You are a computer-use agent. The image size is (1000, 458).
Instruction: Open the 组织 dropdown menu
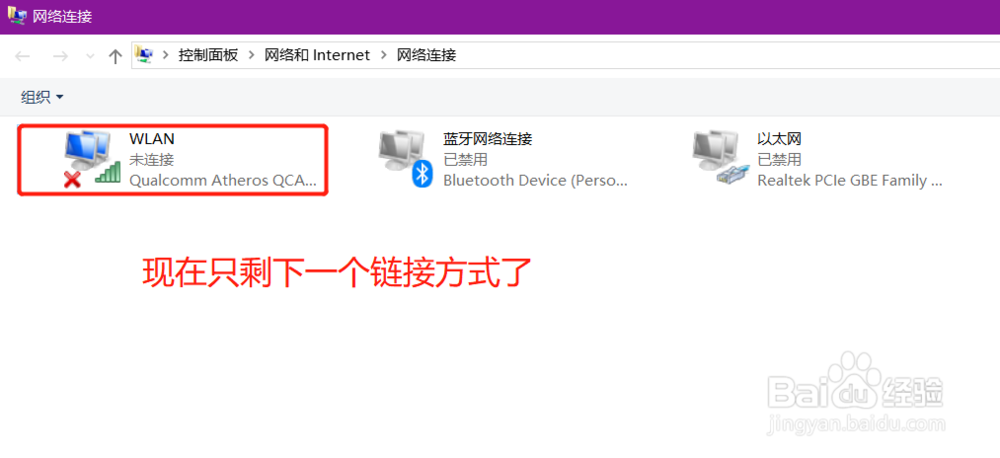42,97
